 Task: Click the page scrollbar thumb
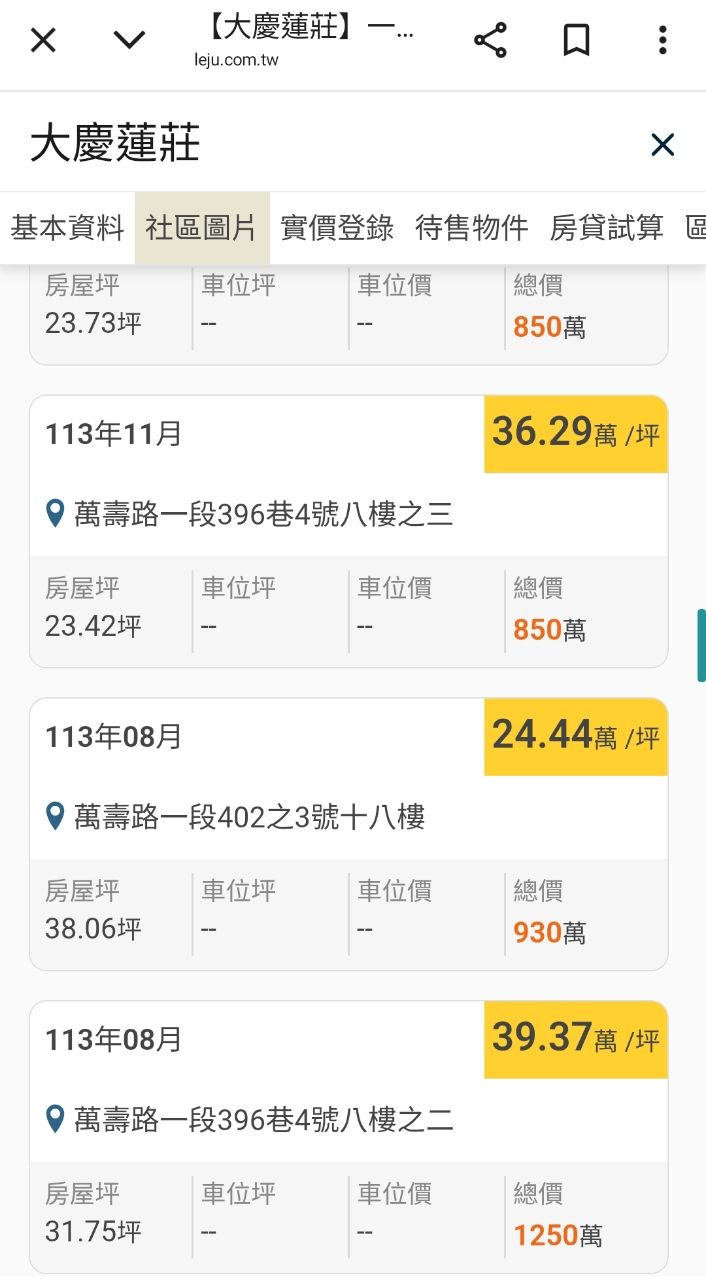tap(701, 645)
